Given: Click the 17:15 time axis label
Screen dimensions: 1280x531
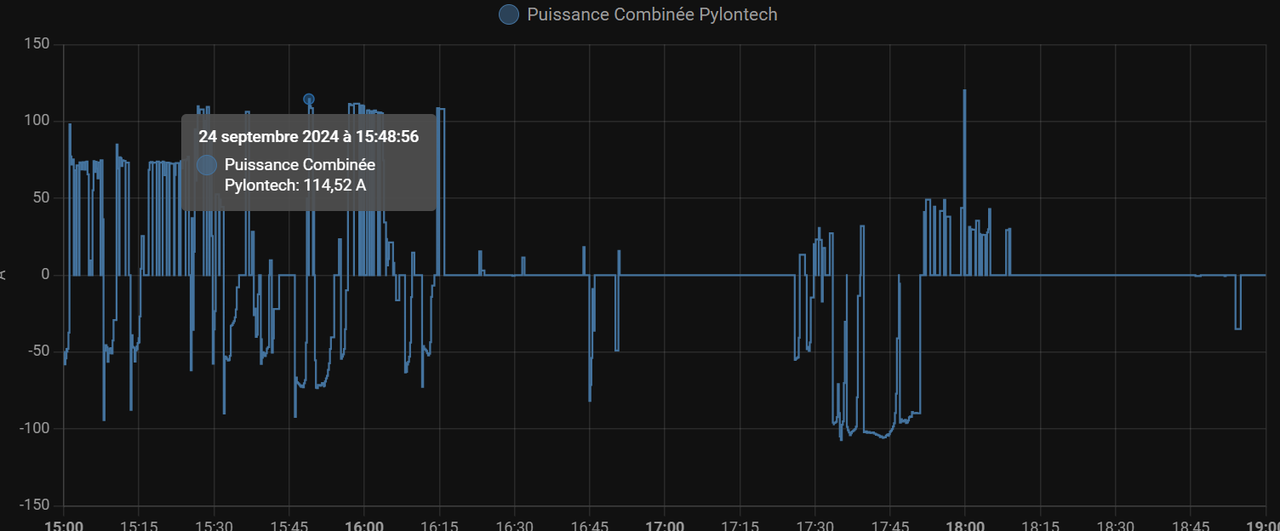Looking at the screenshot, I should click(738, 524).
